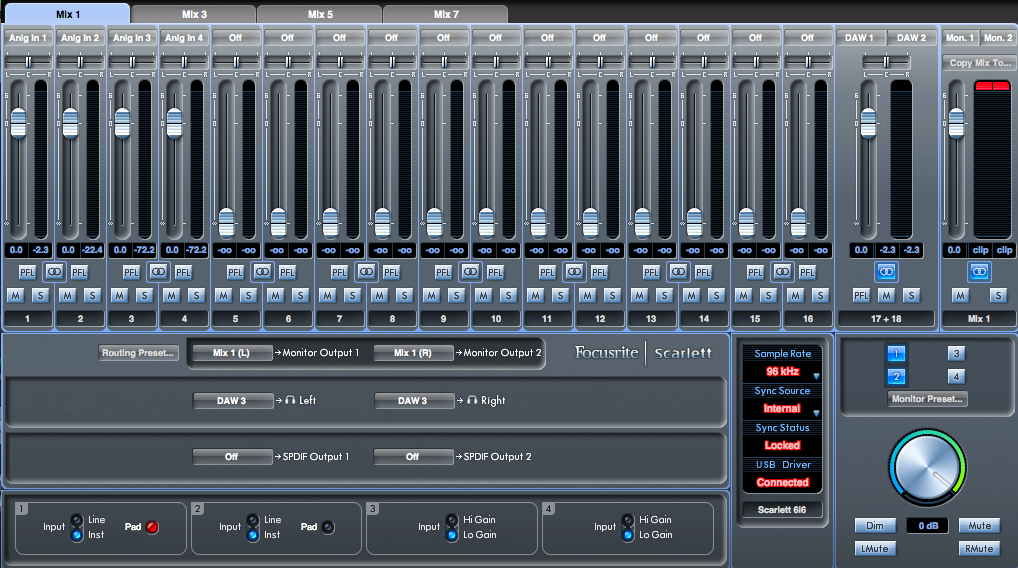1018x568 pixels.
Task: Open the Sync Source dropdown arrow
Action: 816,413
